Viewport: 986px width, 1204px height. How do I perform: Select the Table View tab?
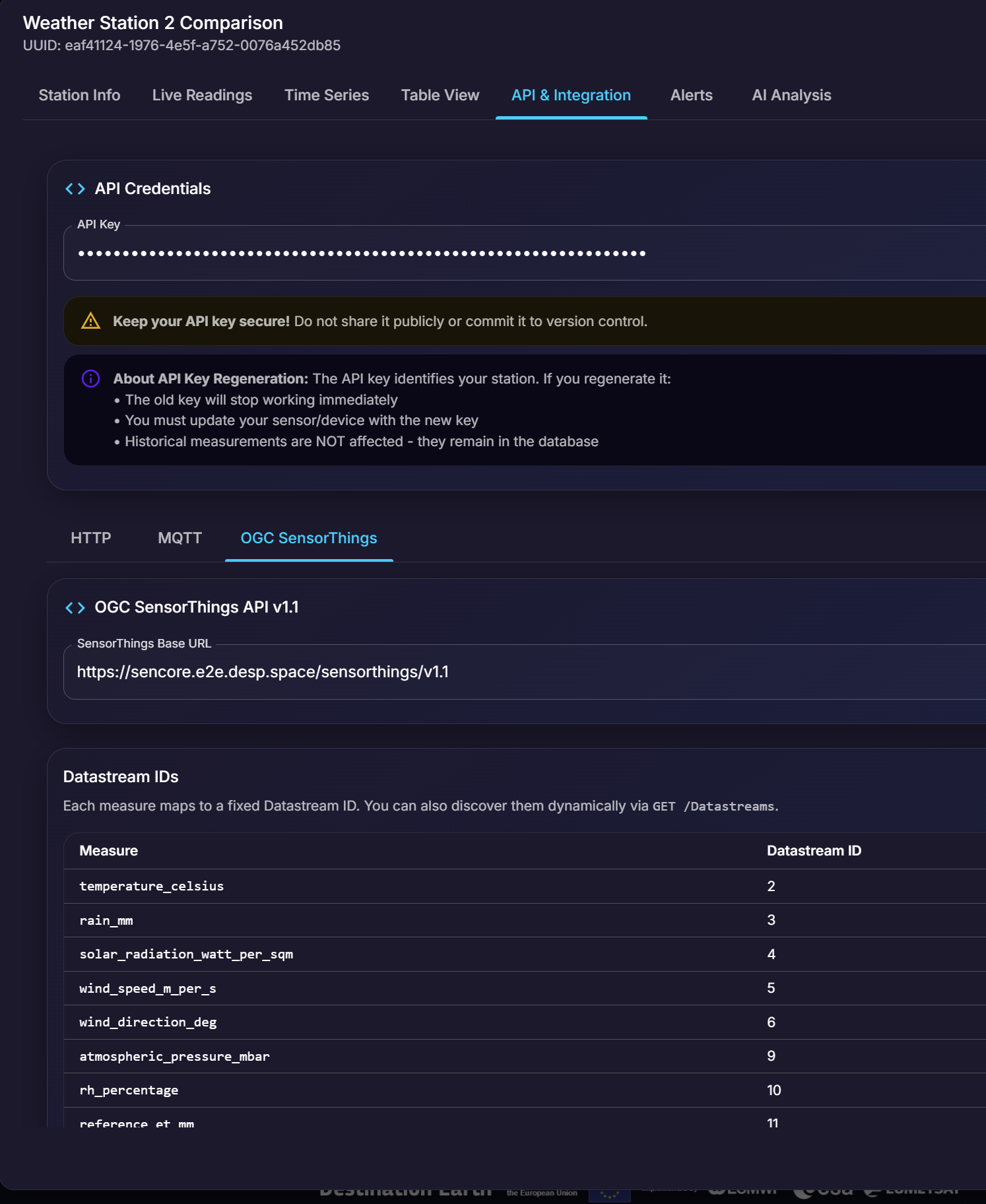440,95
